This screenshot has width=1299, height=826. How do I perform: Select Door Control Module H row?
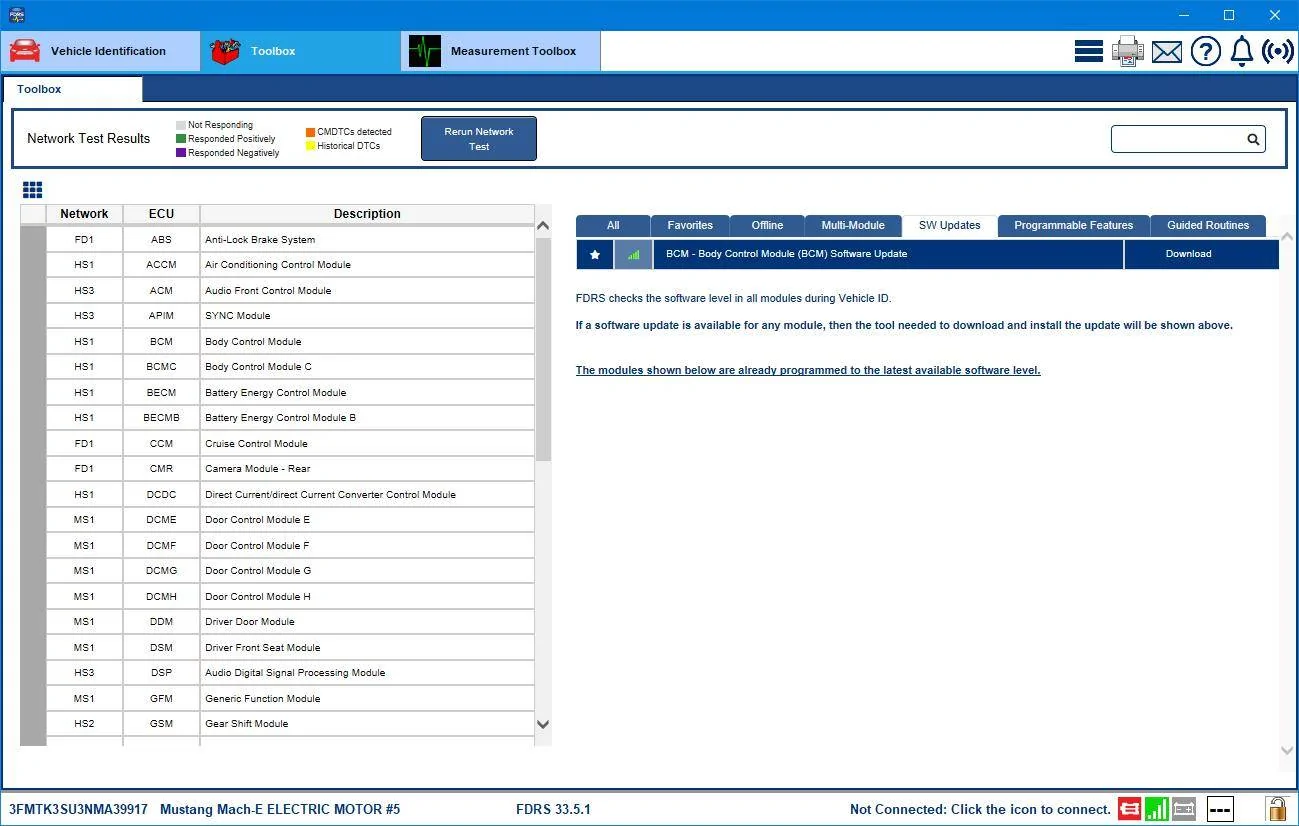pos(290,597)
